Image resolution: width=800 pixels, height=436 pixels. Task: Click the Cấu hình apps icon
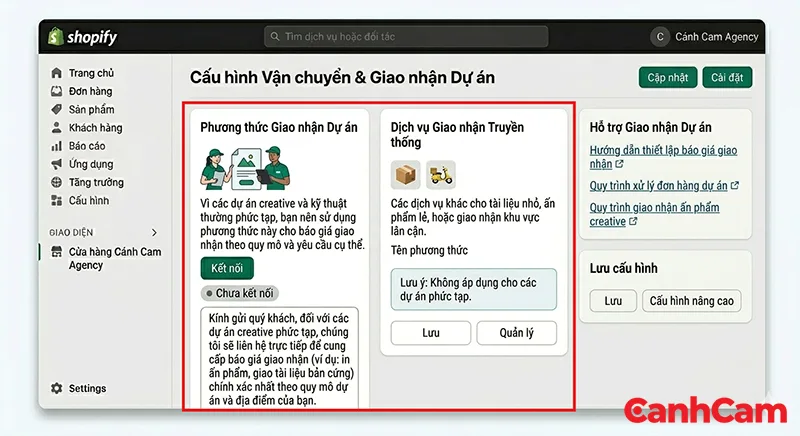pos(57,200)
